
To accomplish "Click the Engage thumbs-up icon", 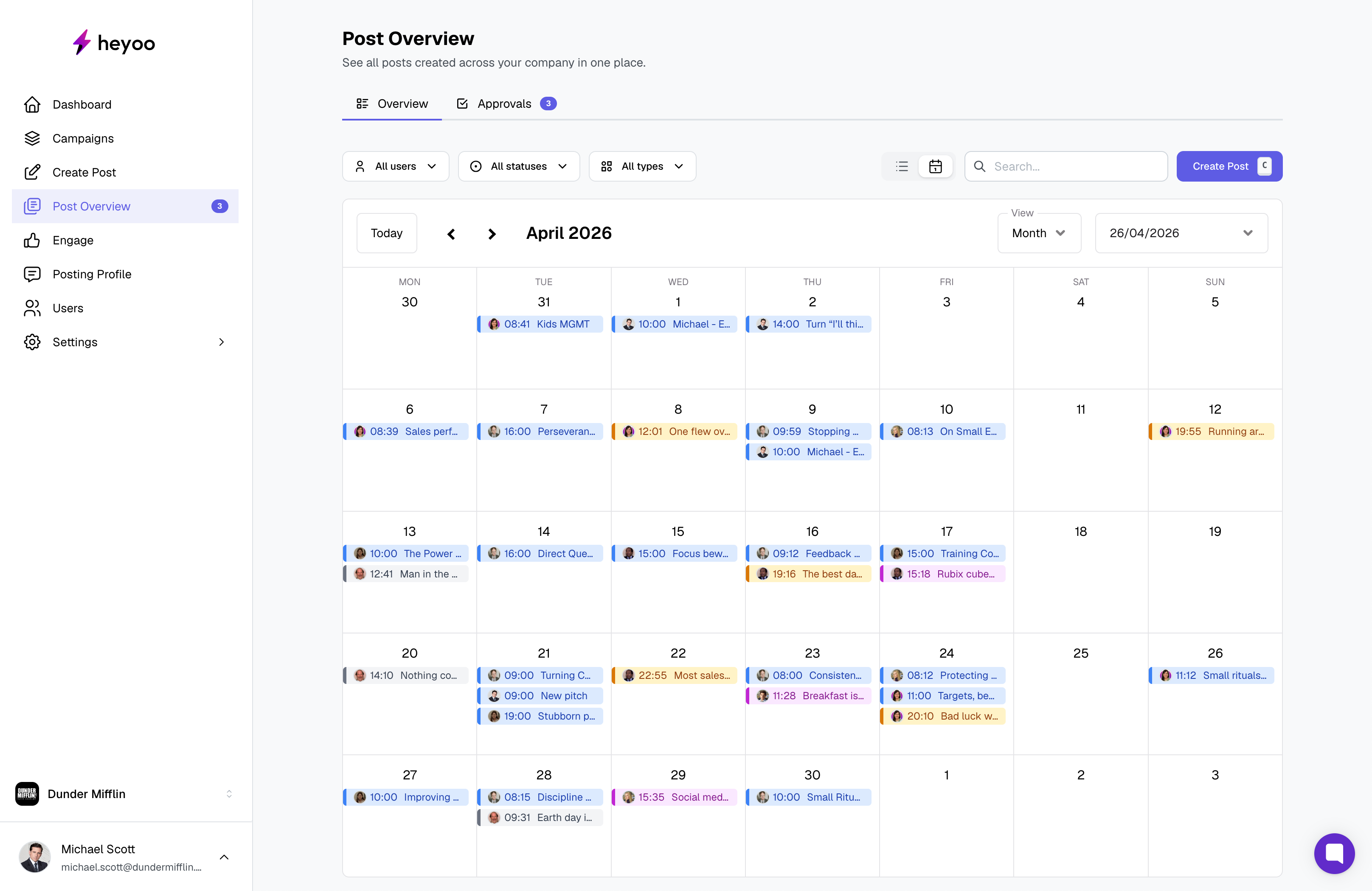I will click(x=32, y=240).
